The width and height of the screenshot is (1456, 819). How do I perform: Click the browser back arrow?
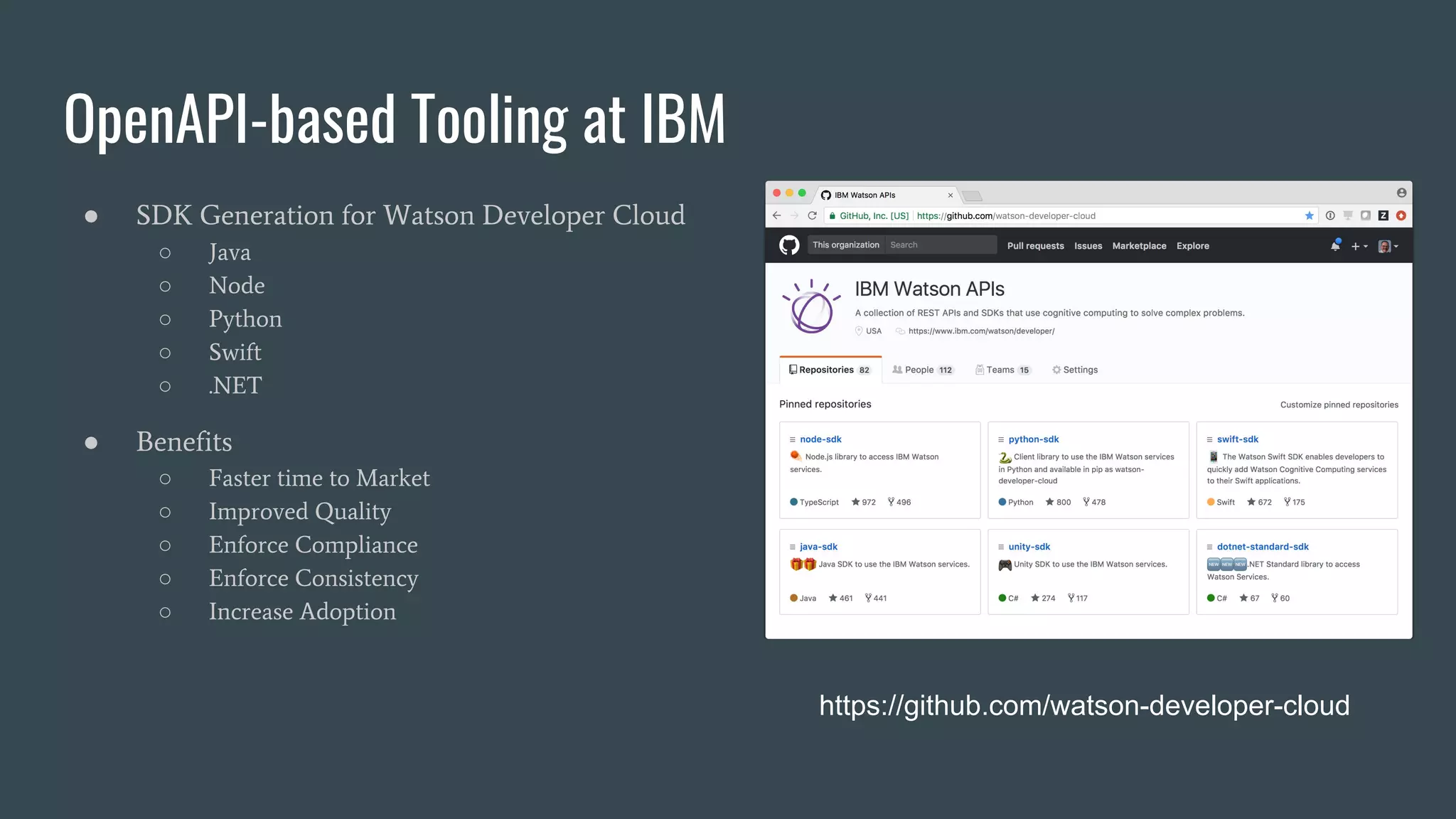coord(776,215)
